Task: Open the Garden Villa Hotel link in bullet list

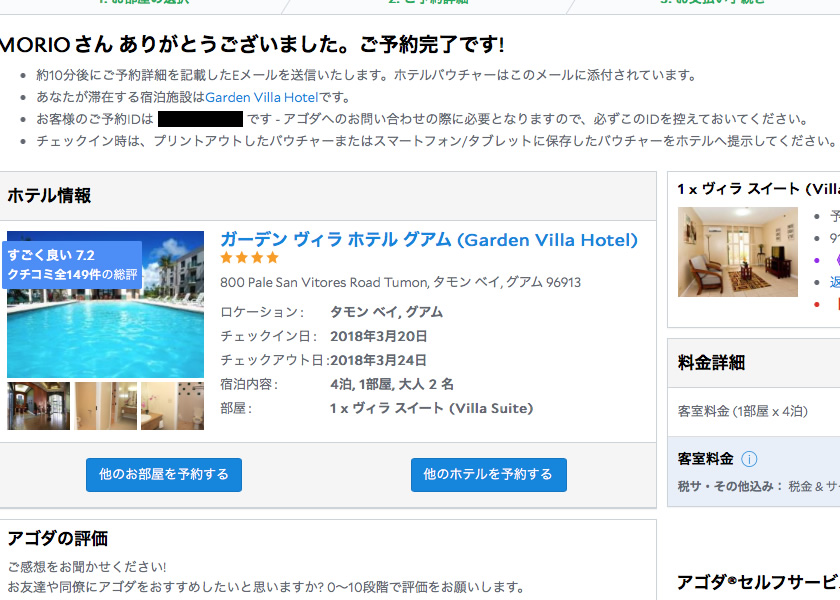Action: 261,98
